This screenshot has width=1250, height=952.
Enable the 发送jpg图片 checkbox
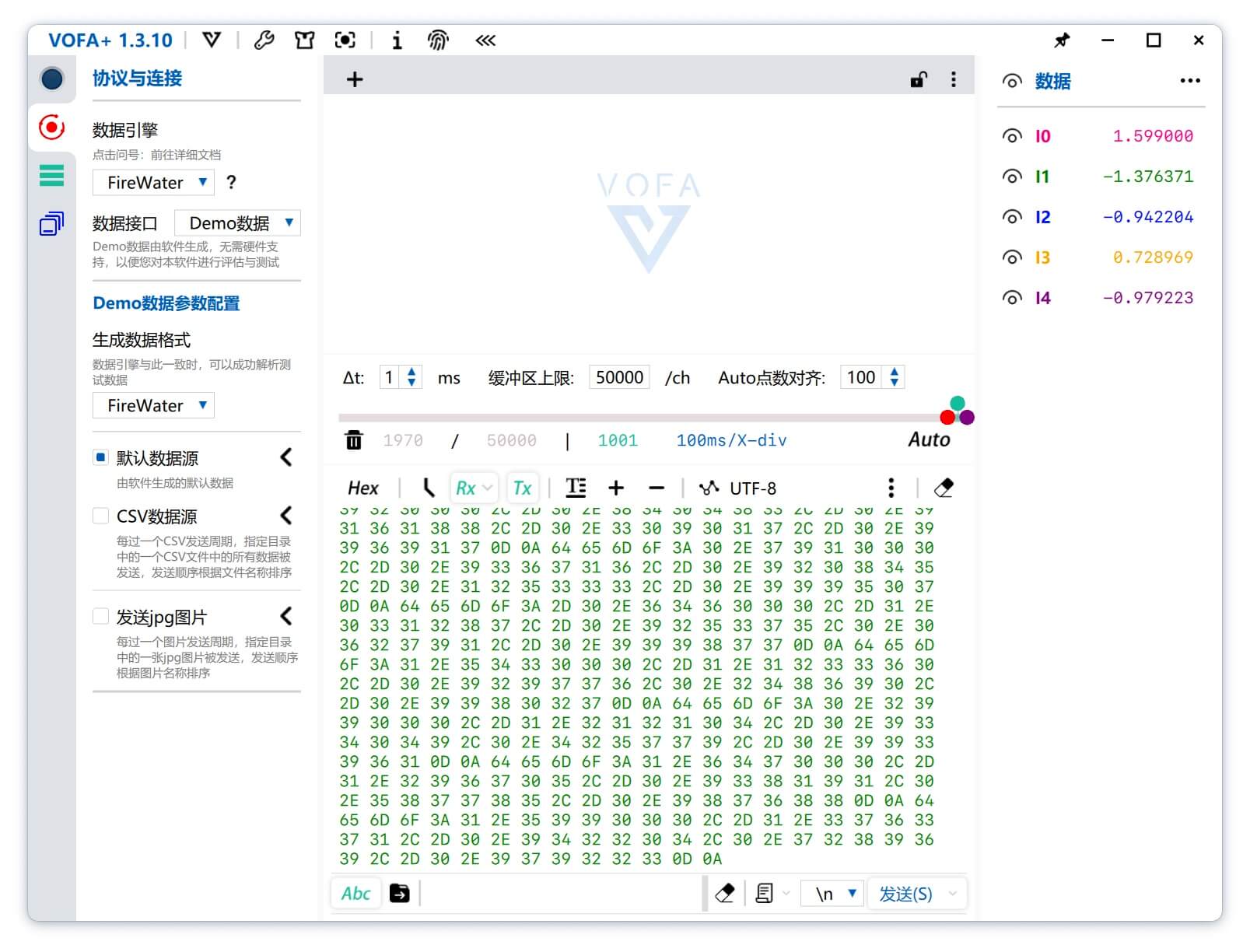pyautogui.click(x=100, y=617)
